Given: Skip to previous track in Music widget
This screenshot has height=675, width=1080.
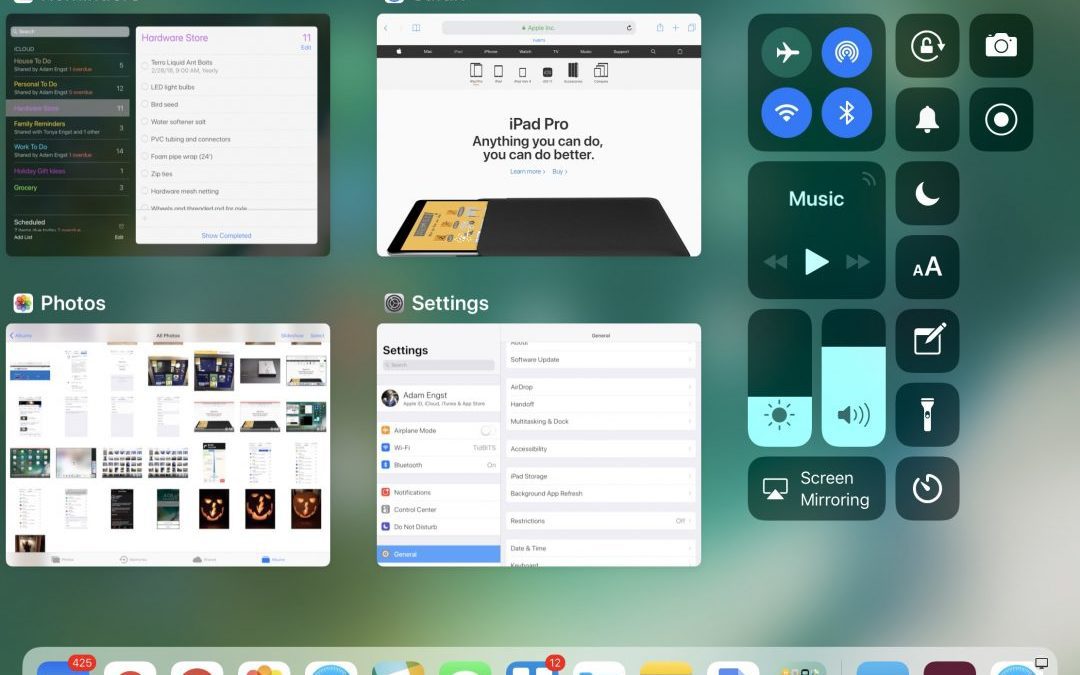Looking at the screenshot, I should 776,262.
